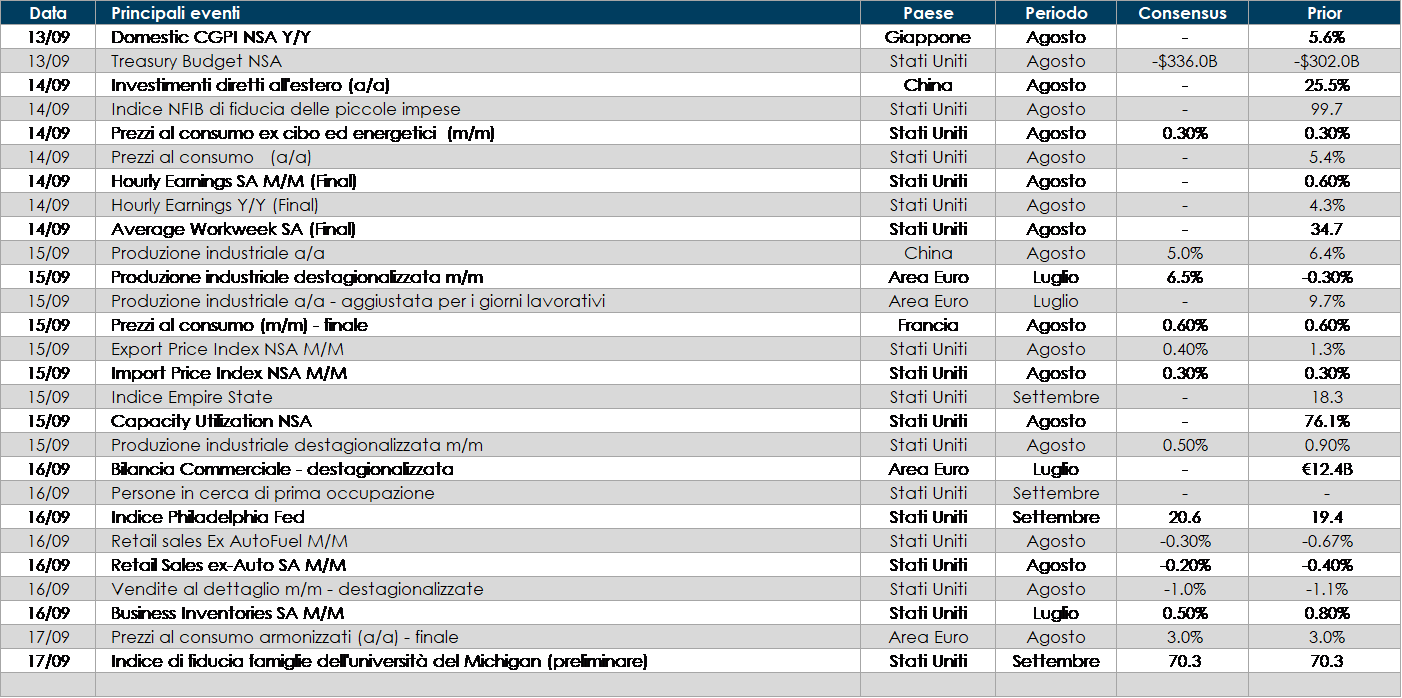The height and width of the screenshot is (698, 1402).
Task: Select the 18.3 prior value
Action: coord(1326,397)
